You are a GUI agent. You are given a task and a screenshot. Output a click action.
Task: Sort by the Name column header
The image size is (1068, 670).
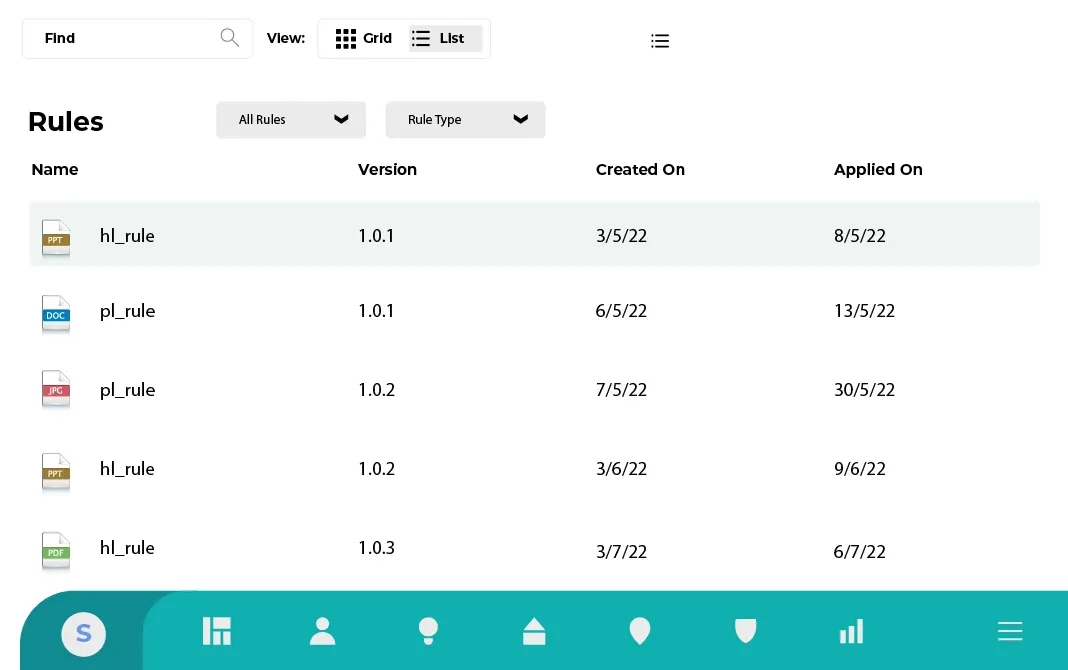54,170
